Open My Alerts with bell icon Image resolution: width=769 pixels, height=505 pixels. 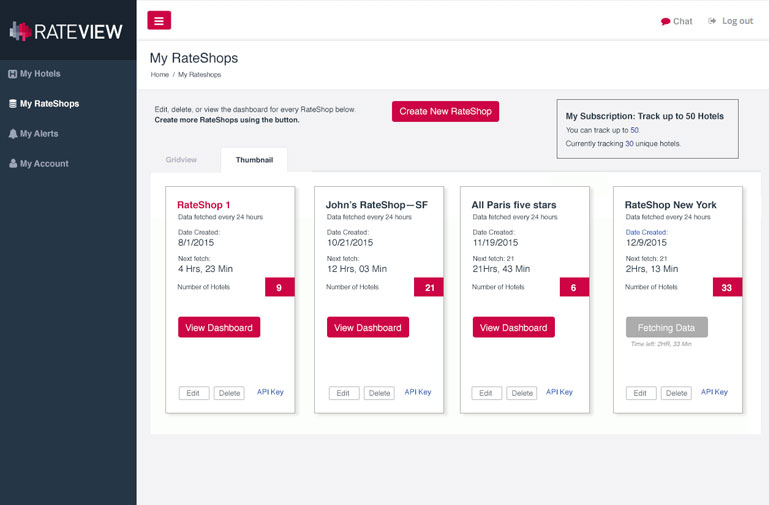tap(13, 133)
